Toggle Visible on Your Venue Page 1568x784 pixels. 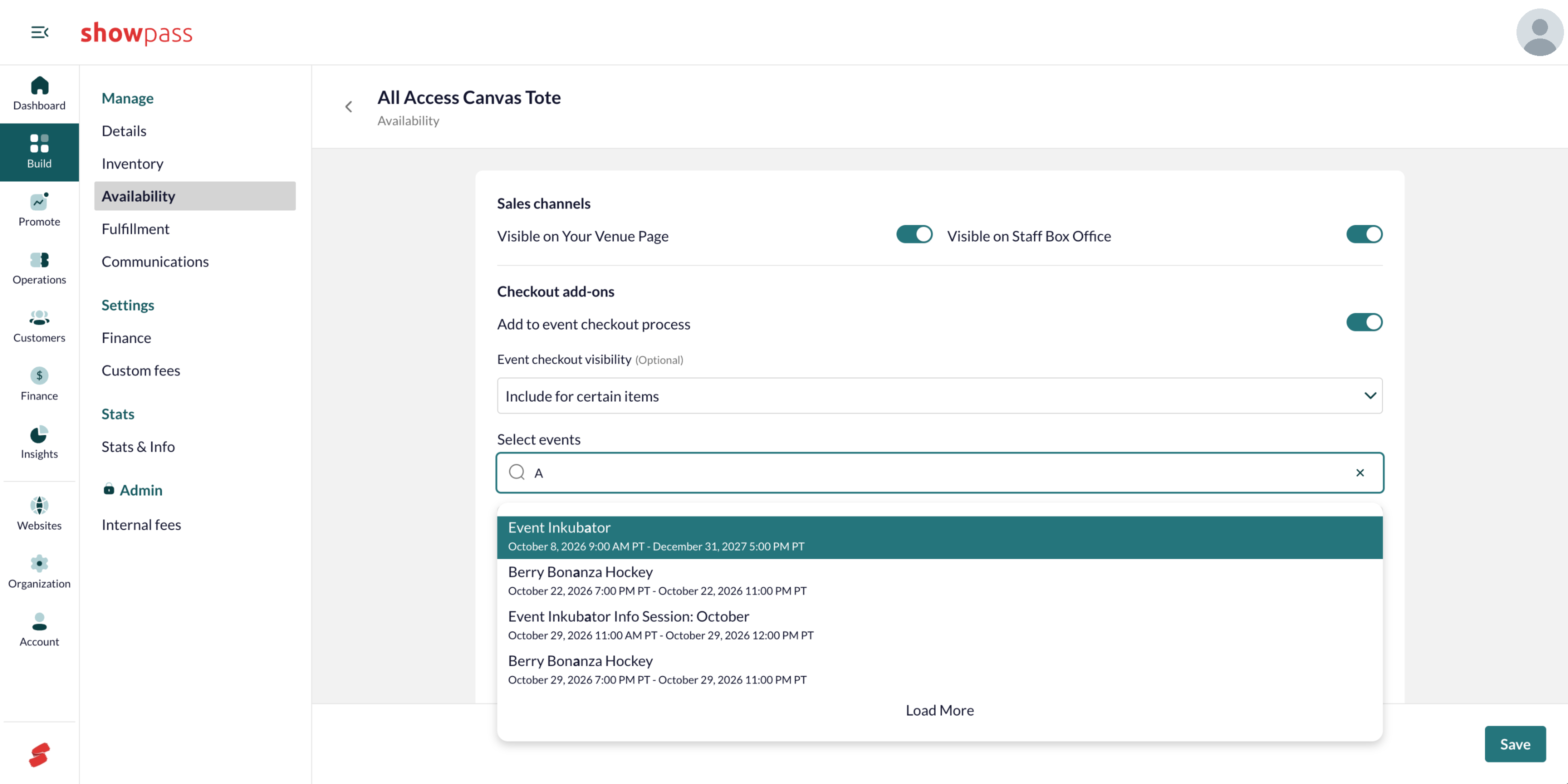tap(914, 234)
